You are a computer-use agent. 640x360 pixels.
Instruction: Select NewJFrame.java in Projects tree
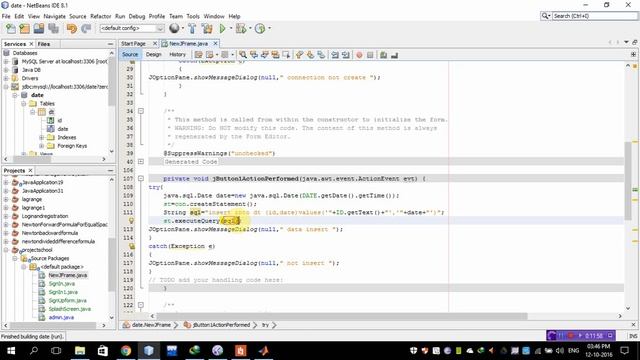click(68, 275)
